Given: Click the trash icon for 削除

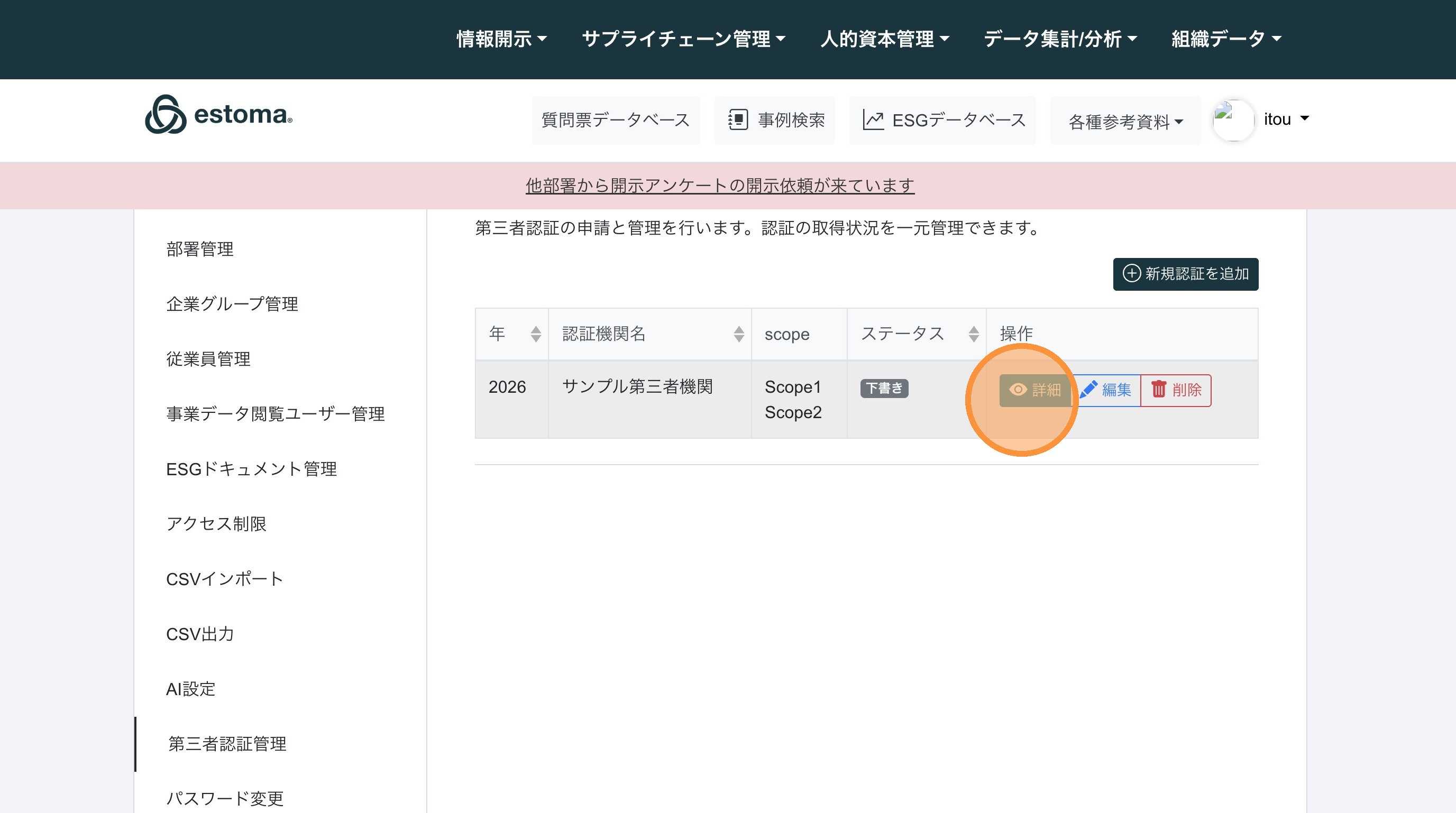Looking at the screenshot, I should point(1159,389).
